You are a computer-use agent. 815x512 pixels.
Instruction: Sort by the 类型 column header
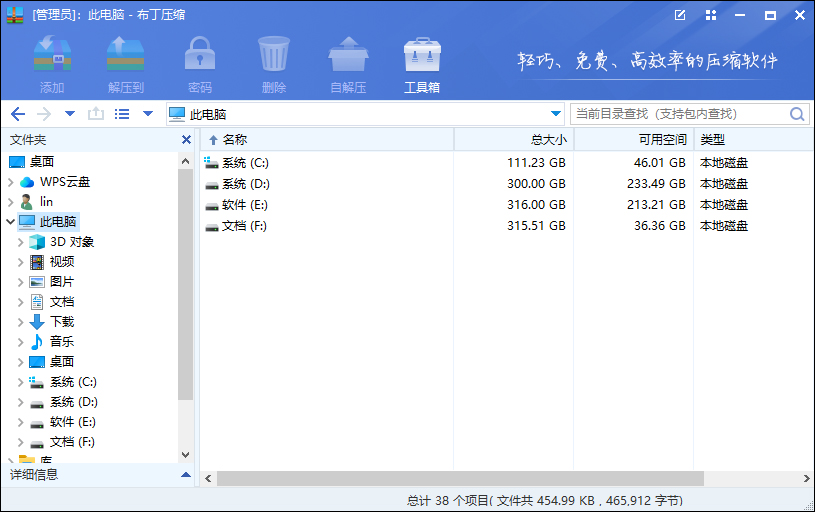754,139
